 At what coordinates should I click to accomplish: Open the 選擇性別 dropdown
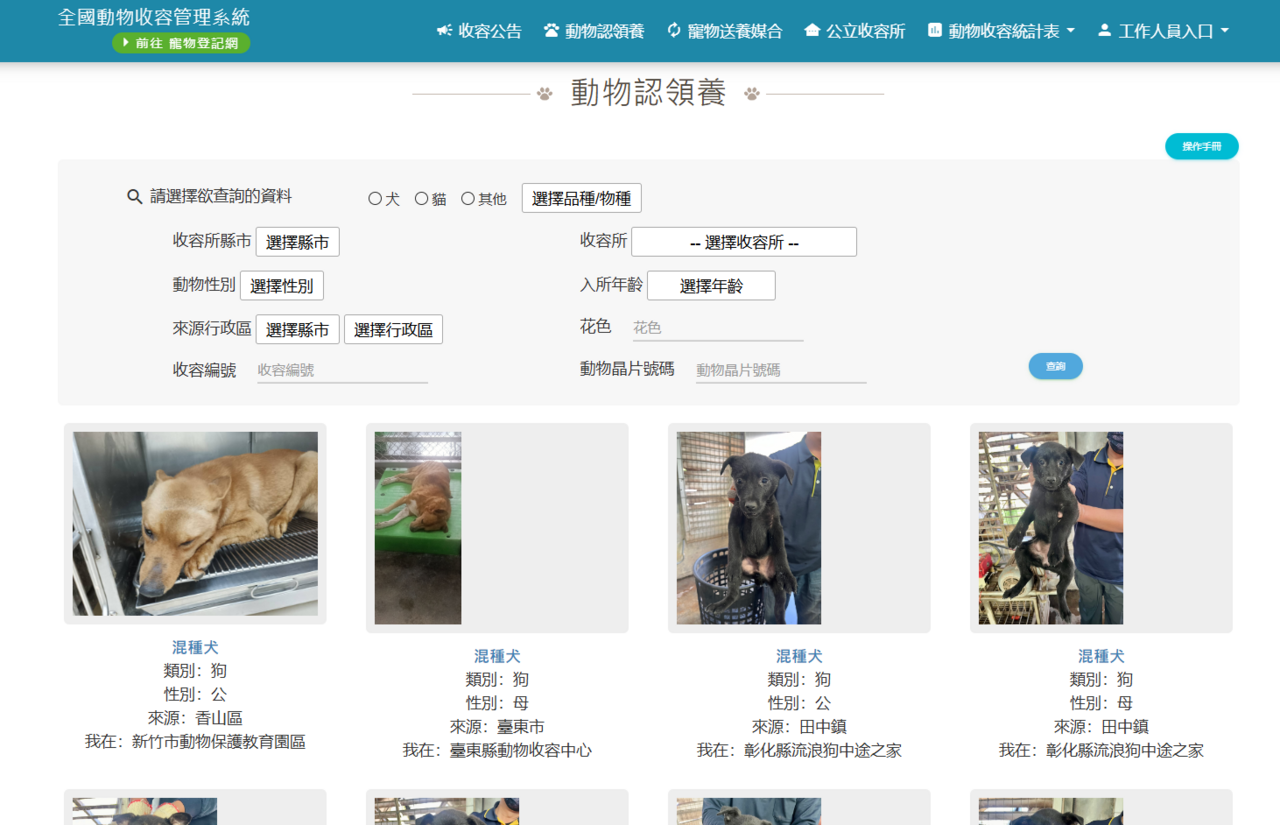click(x=282, y=286)
